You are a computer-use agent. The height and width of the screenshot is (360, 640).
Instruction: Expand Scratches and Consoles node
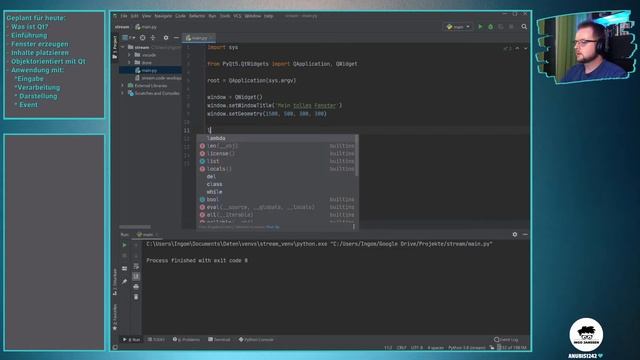123,93
